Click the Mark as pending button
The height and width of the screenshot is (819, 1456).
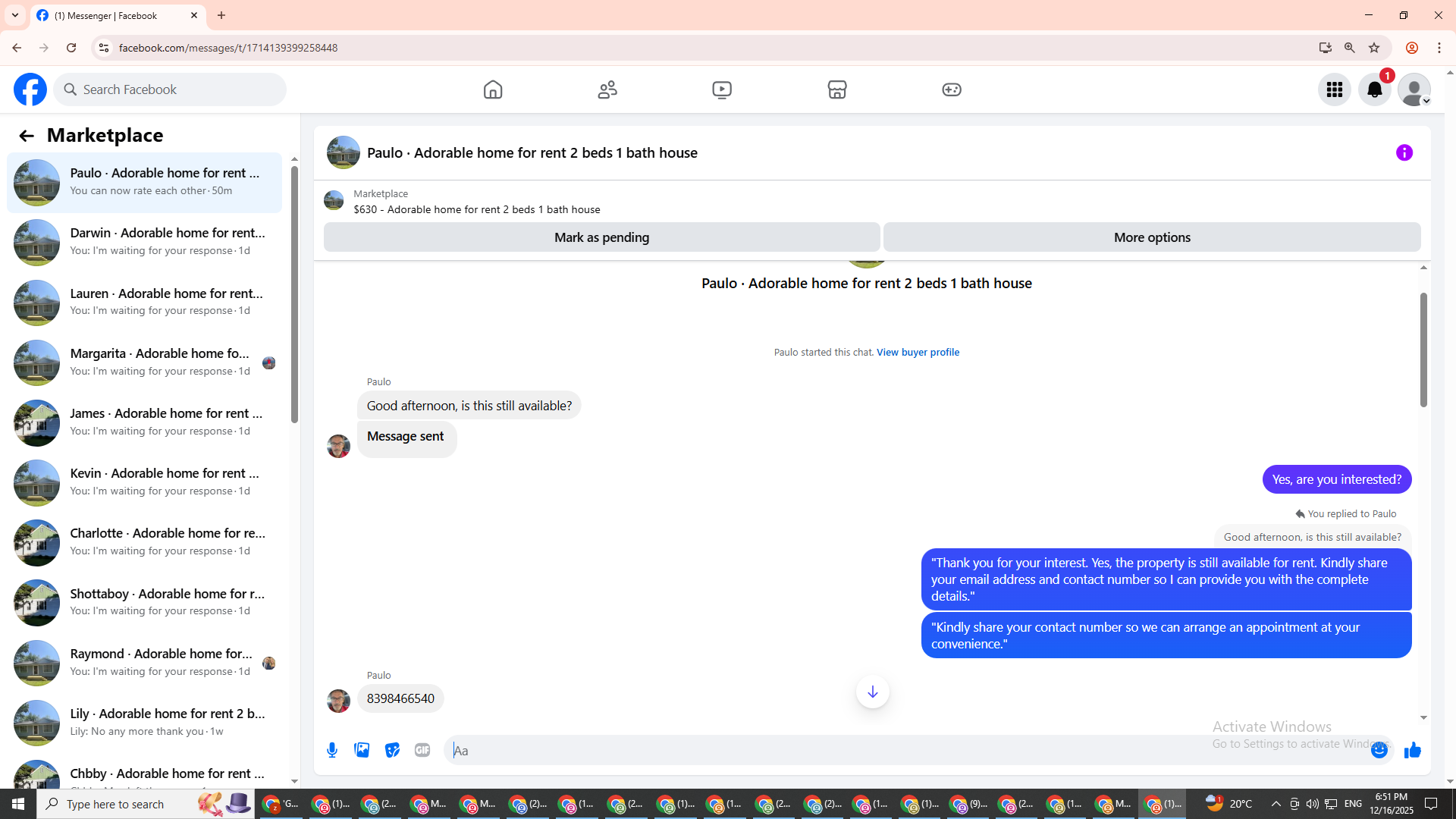[x=601, y=237]
